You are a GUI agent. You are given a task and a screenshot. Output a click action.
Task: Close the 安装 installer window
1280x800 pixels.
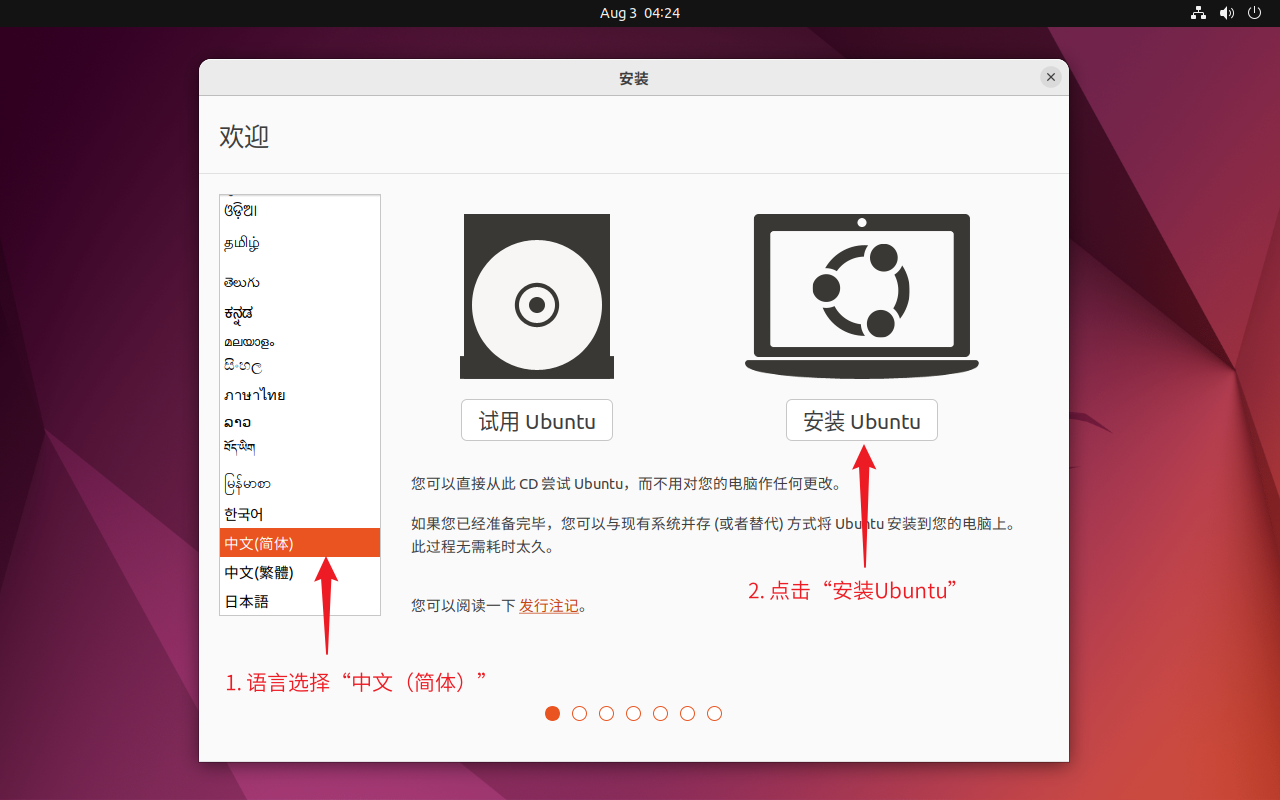click(x=1050, y=77)
